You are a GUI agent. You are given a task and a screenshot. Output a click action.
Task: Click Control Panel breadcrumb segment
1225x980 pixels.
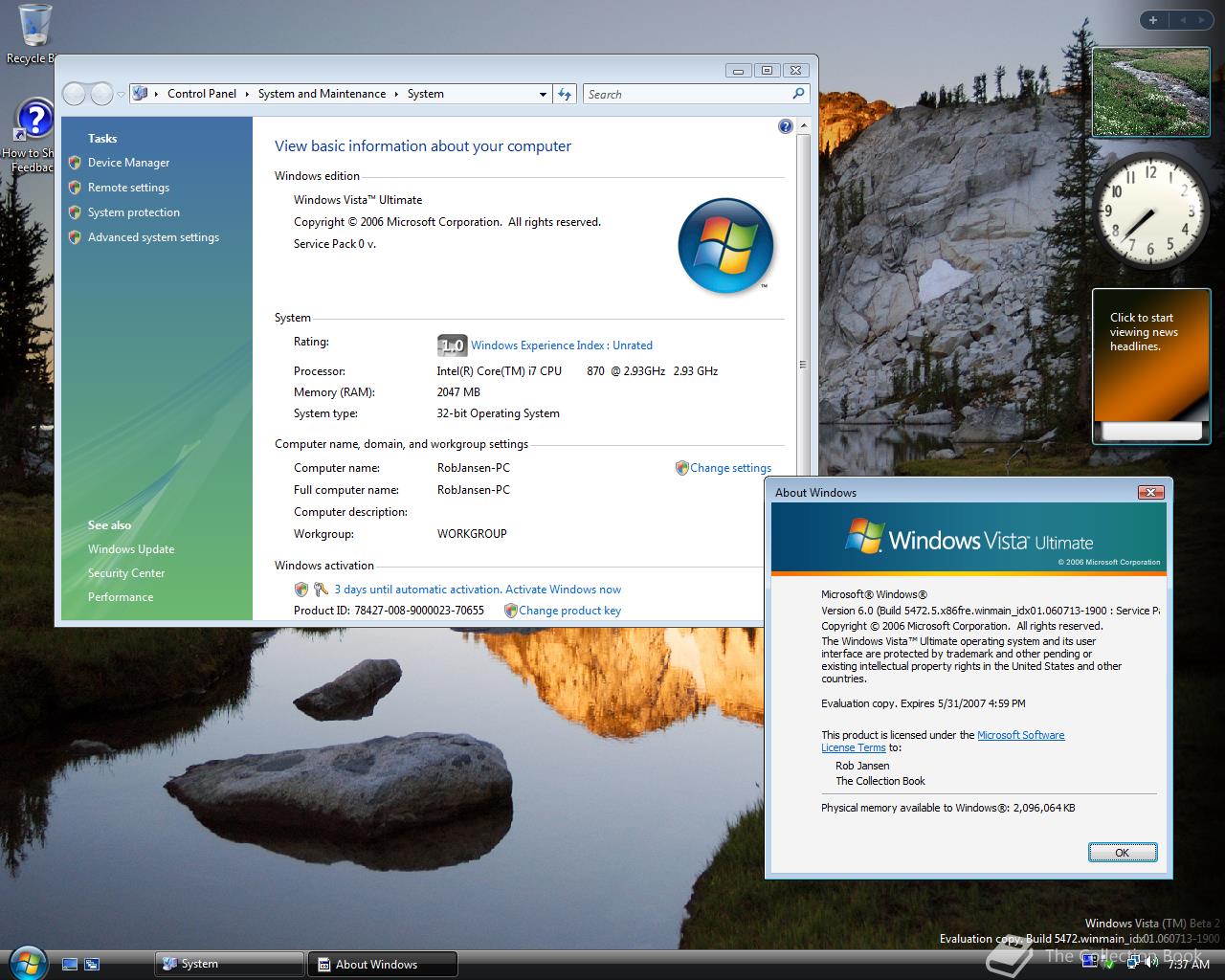tap(202, 94)
